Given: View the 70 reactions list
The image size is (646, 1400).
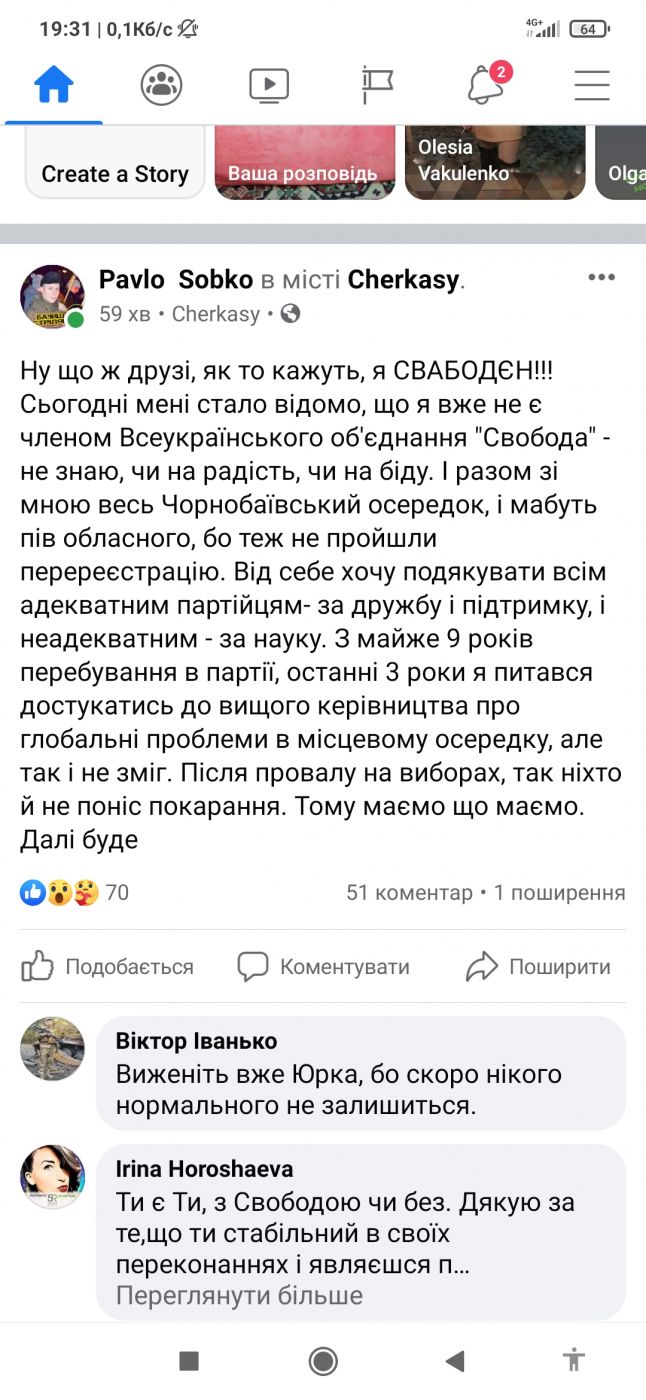Looking at the screenshot, I should click(x=75, y=892).
